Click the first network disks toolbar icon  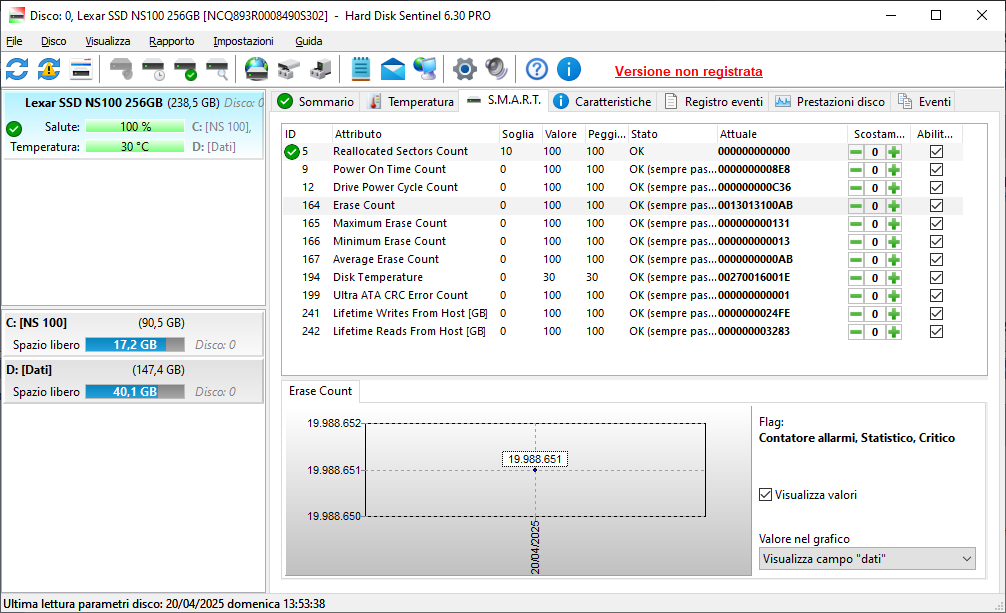click(289, 69)
